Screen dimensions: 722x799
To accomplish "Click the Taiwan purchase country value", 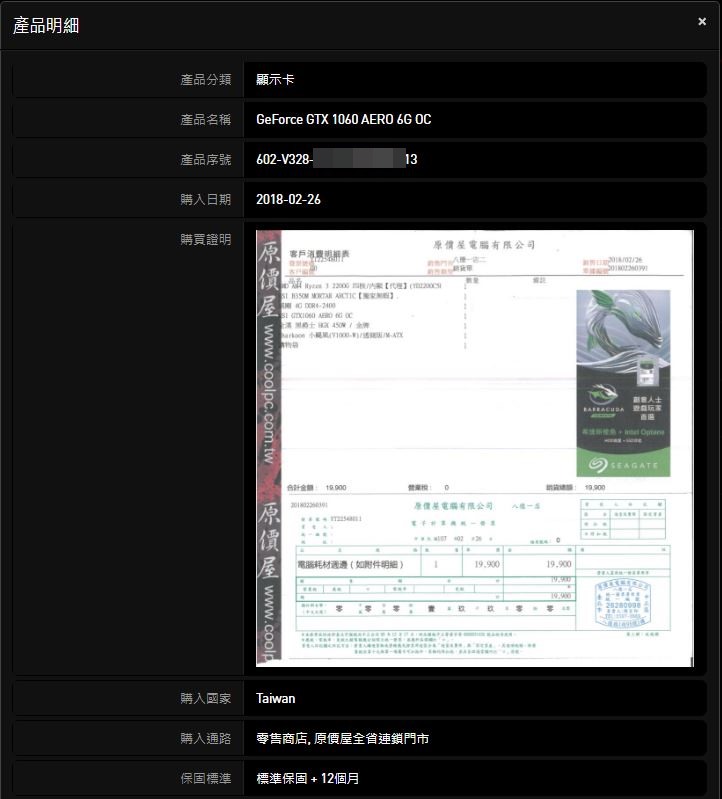I will pyautogui.click(x=275, y=698).
